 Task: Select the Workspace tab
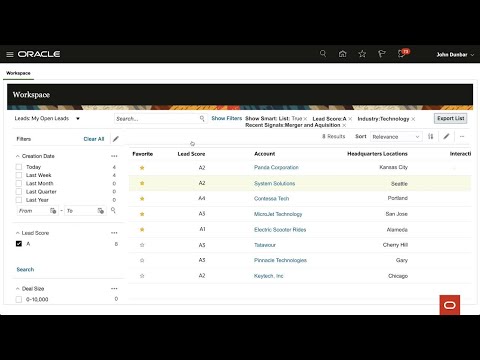point(18,73)
